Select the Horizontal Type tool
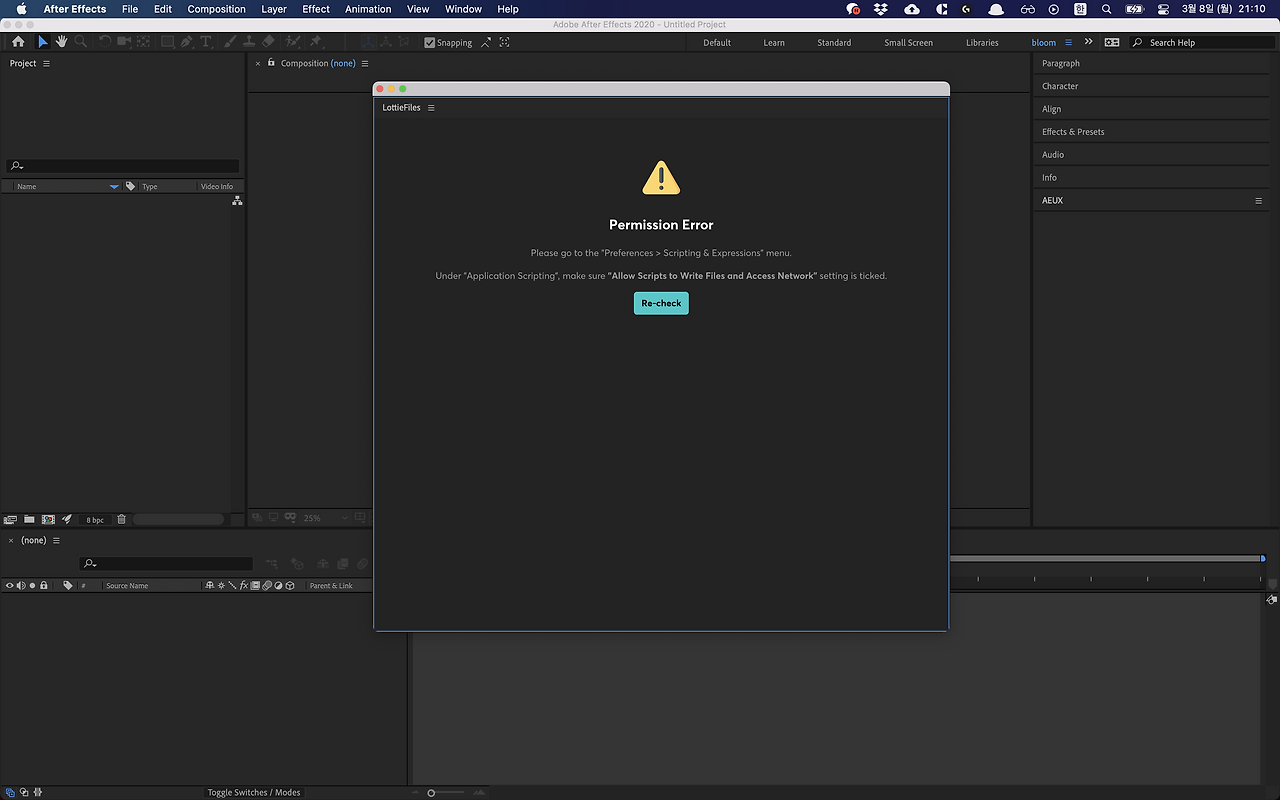The height and width of the screenshot is (800, 1280). pos(206,42)
